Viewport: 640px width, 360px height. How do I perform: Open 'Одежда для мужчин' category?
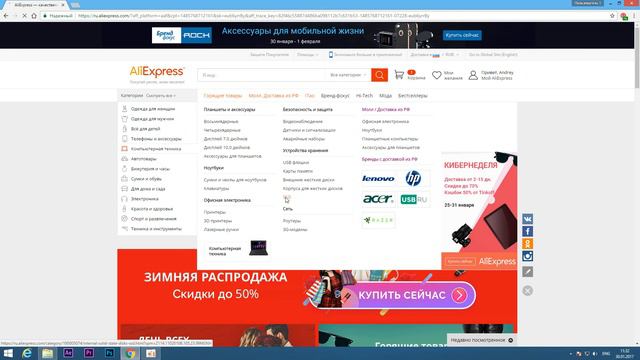[152, 119]
